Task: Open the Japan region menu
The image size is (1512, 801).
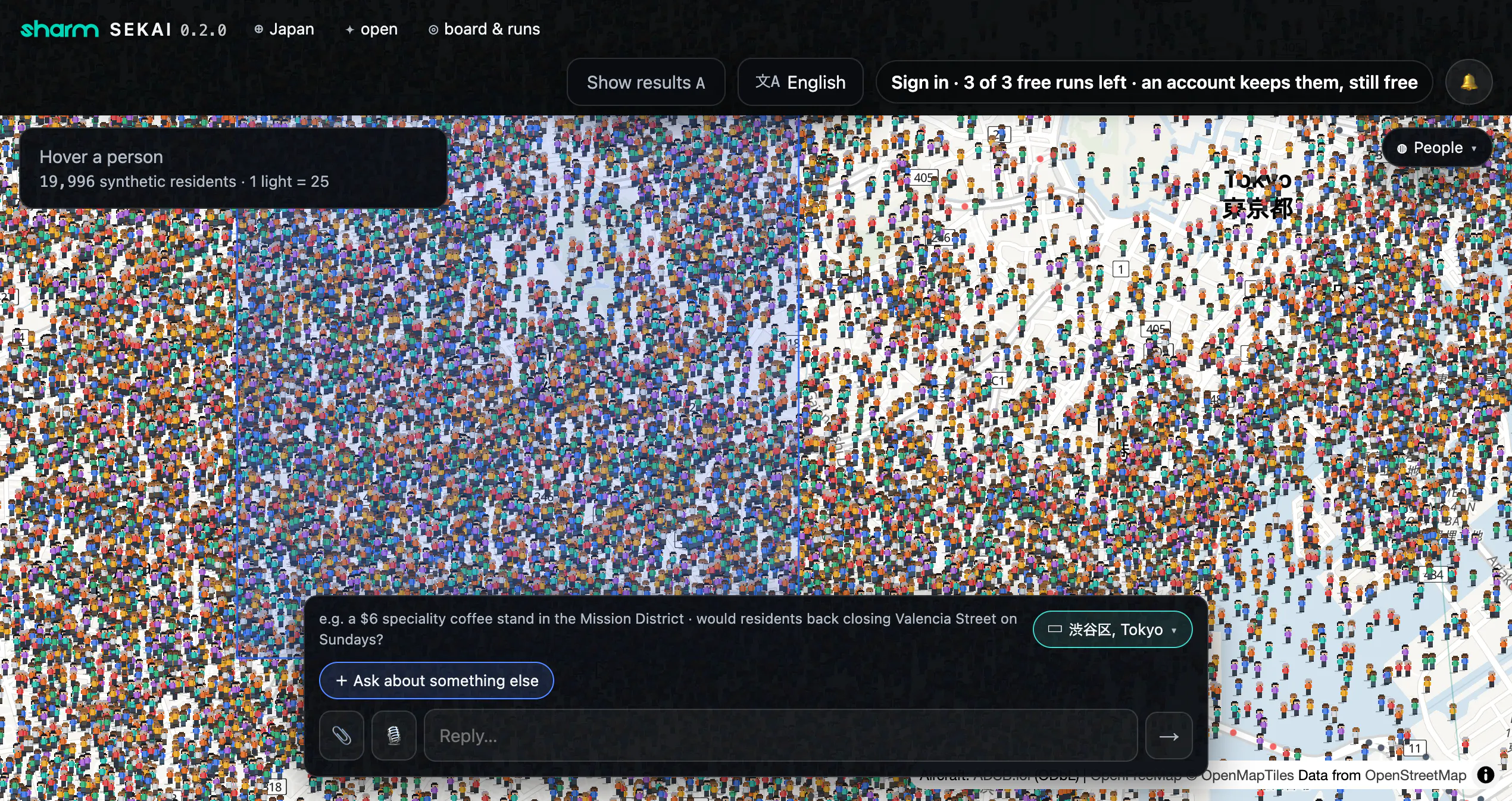Action: (x=284, y=29)
